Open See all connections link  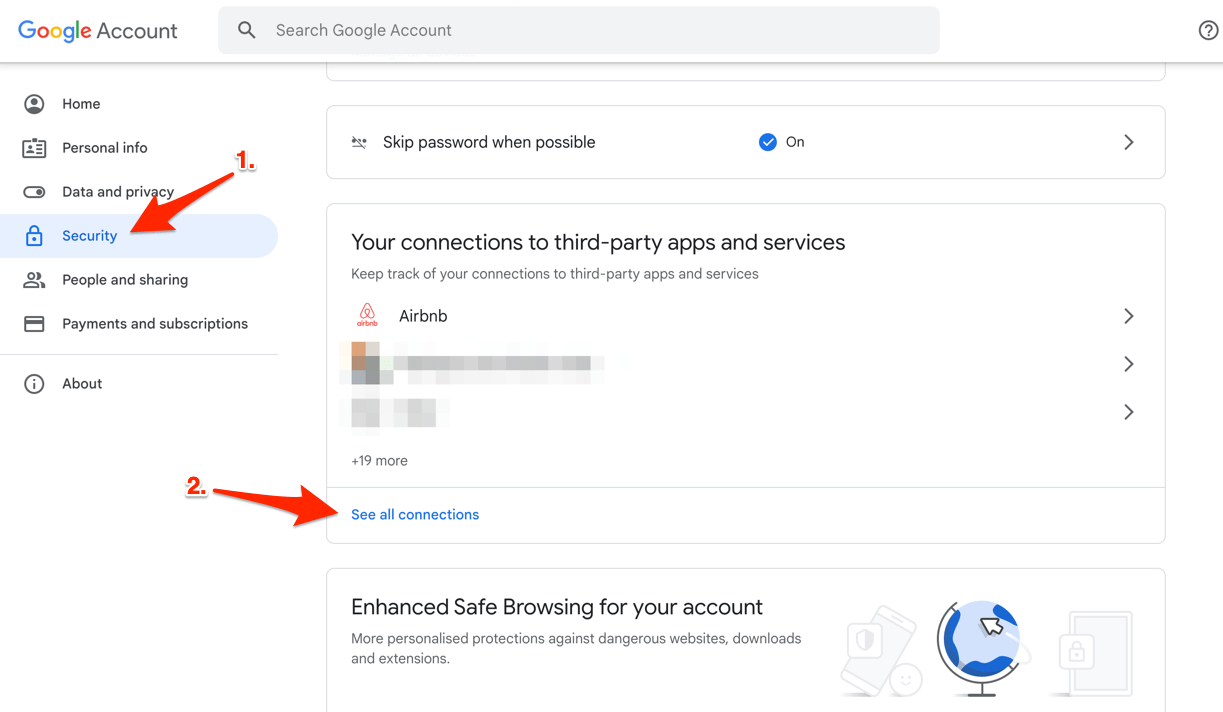415,514
